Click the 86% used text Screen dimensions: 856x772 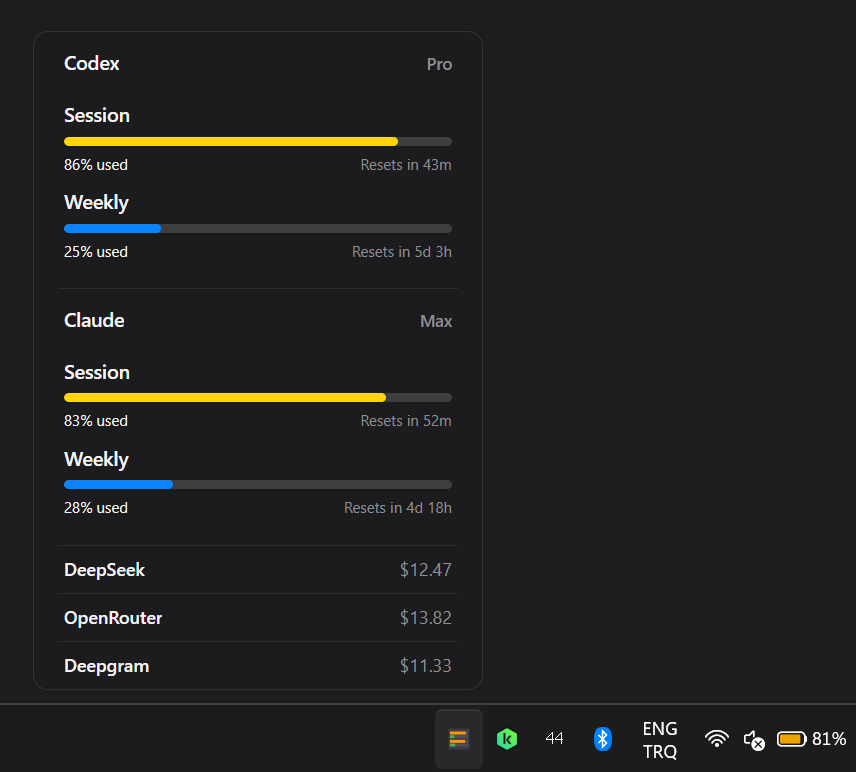(x=96, y=165)
